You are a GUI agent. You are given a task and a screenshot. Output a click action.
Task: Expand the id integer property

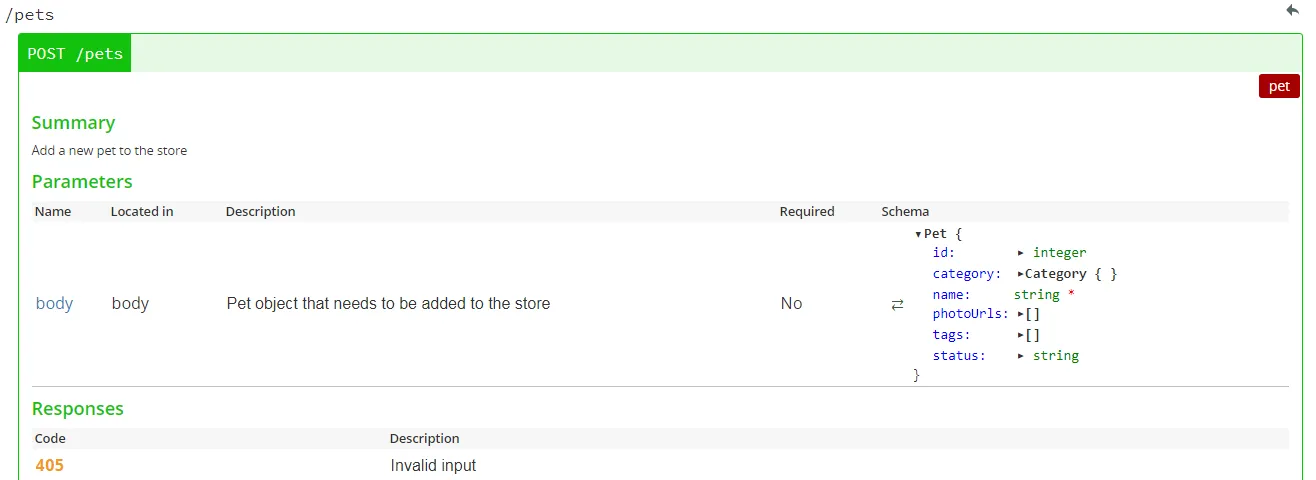pyautogui.click(x=1021, y=253)
